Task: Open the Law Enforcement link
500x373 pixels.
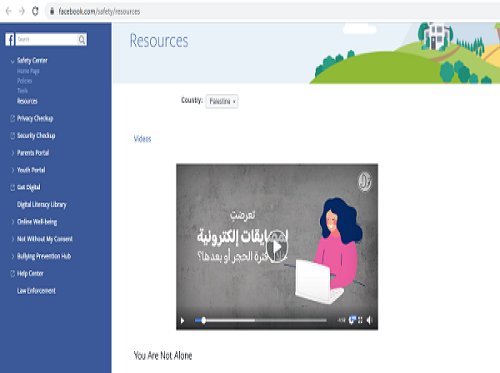Action: [36, 291]
